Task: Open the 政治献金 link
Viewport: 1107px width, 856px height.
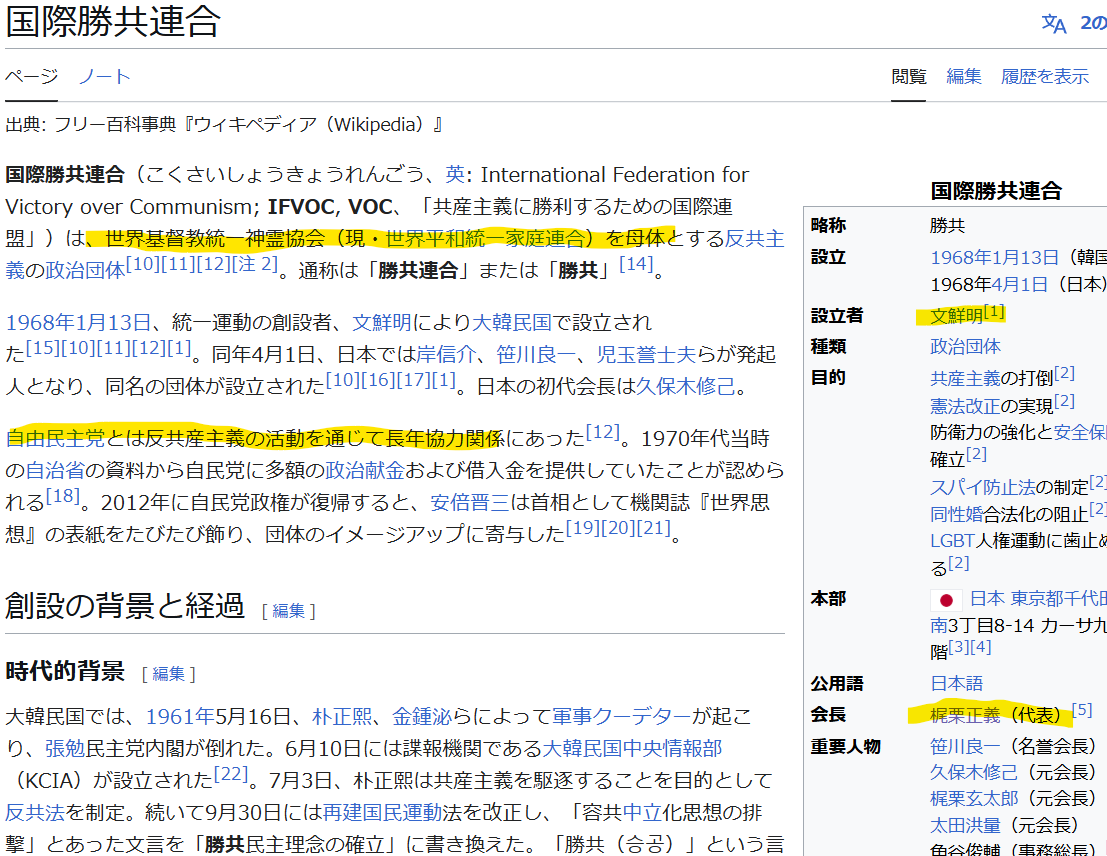Action: pos(365,470)
